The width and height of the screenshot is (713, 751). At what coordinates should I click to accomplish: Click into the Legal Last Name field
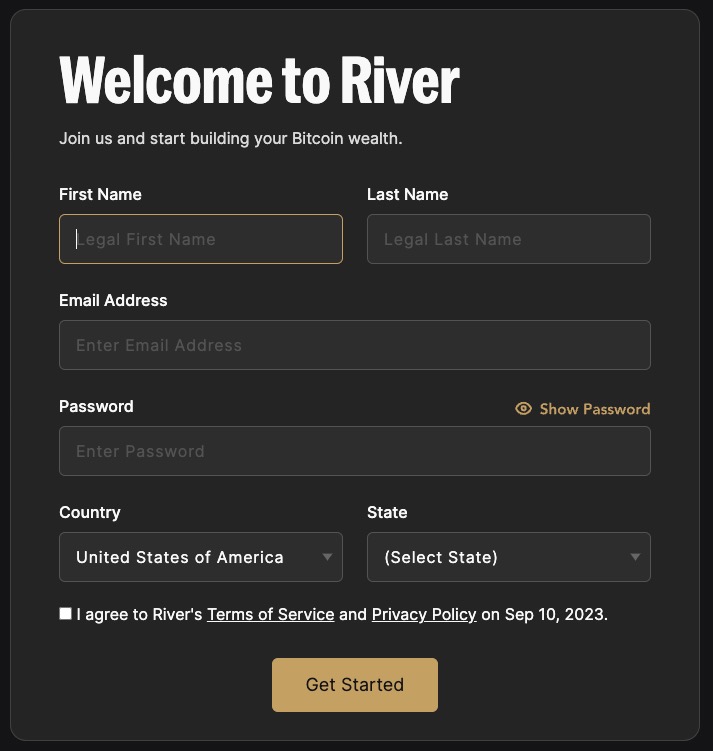pyautogui.click(x=509, y=239)
